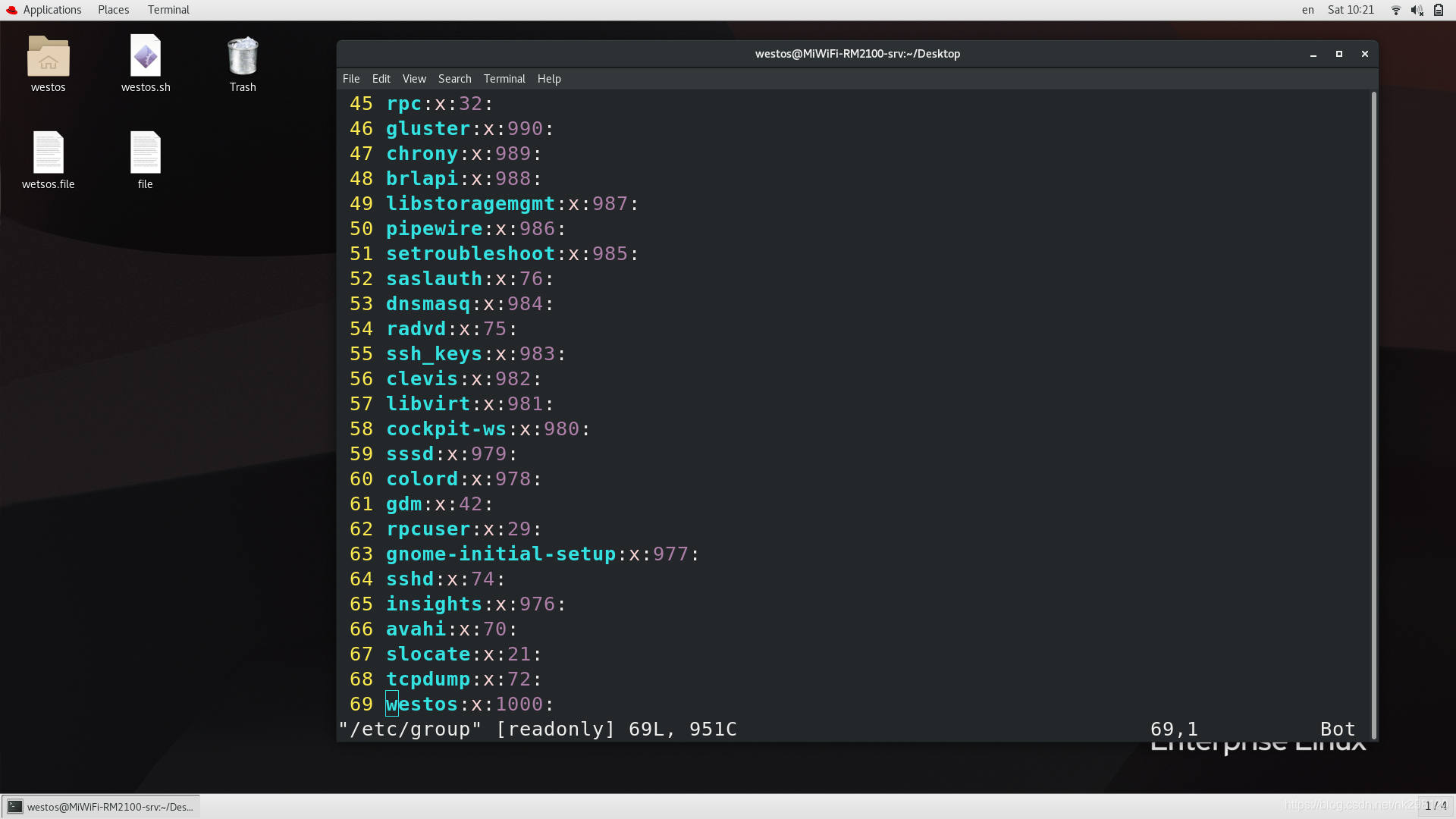The image size is (1456, 819).
Task: Click the Sat 10:21 clock
Action: tap(1351, 10)
